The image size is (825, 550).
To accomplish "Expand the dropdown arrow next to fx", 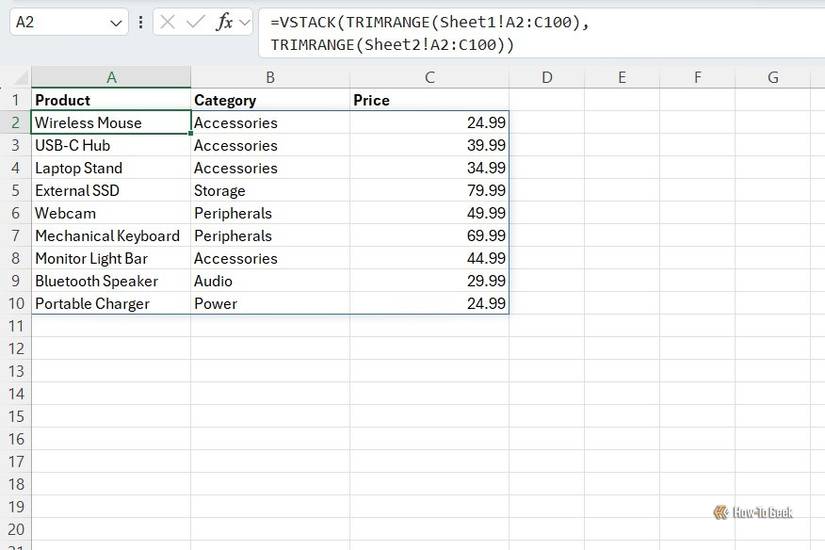I will (245, 23).
